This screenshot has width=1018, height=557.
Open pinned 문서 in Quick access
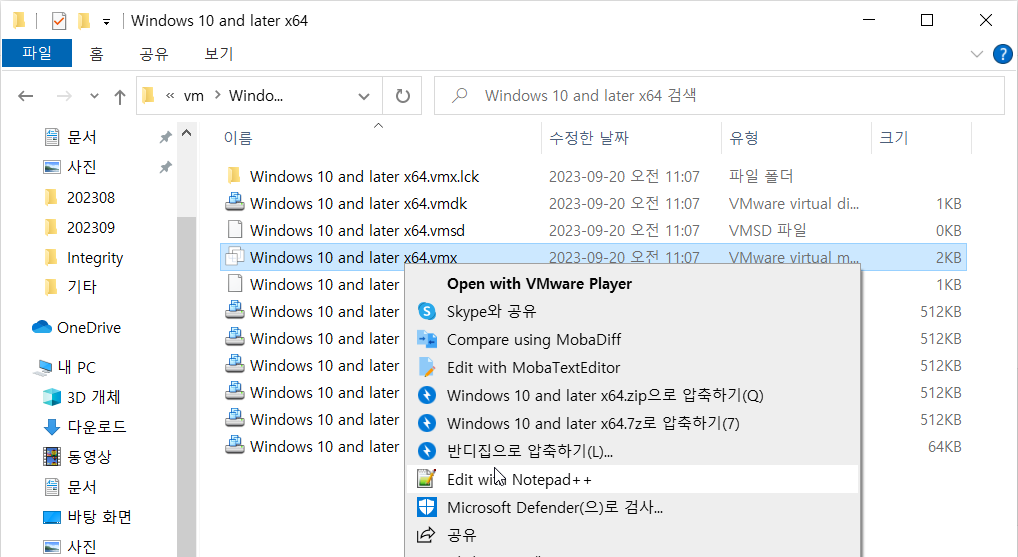coord(82,137)
